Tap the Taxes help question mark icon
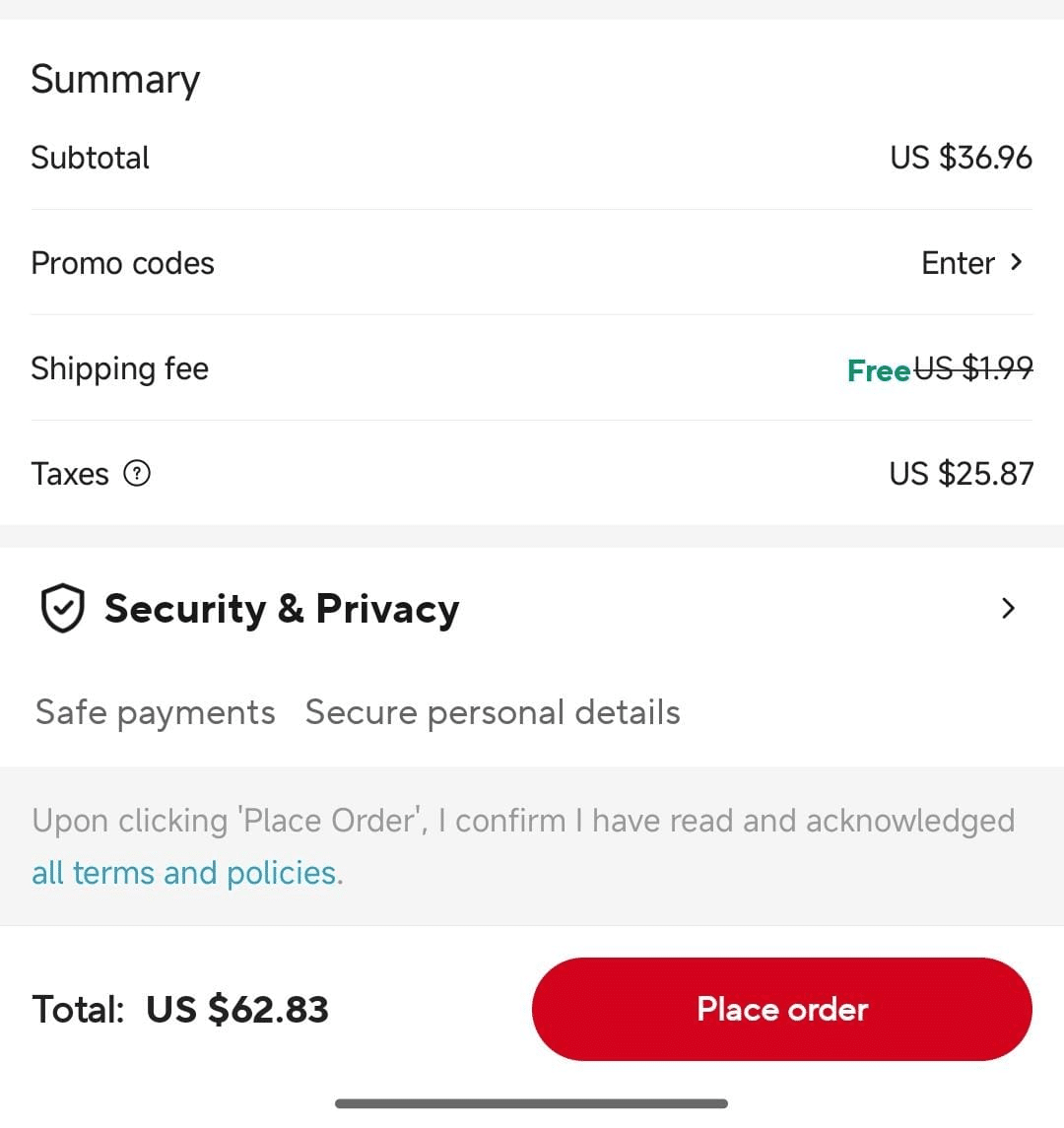1064x1128 pixels. [137, 474]
